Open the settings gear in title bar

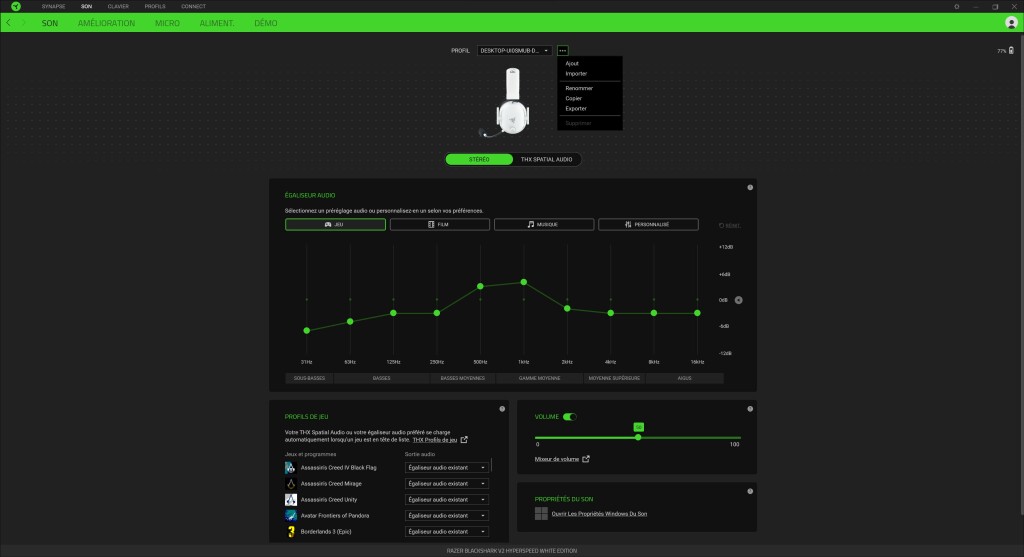pyautogui.click(x=957, y=7)
